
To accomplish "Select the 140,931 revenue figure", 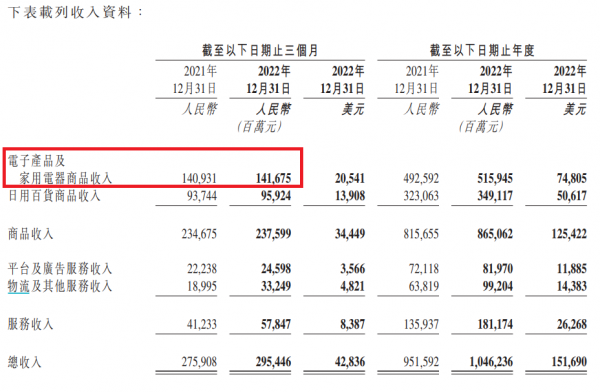I will click(x=199, y=178).
